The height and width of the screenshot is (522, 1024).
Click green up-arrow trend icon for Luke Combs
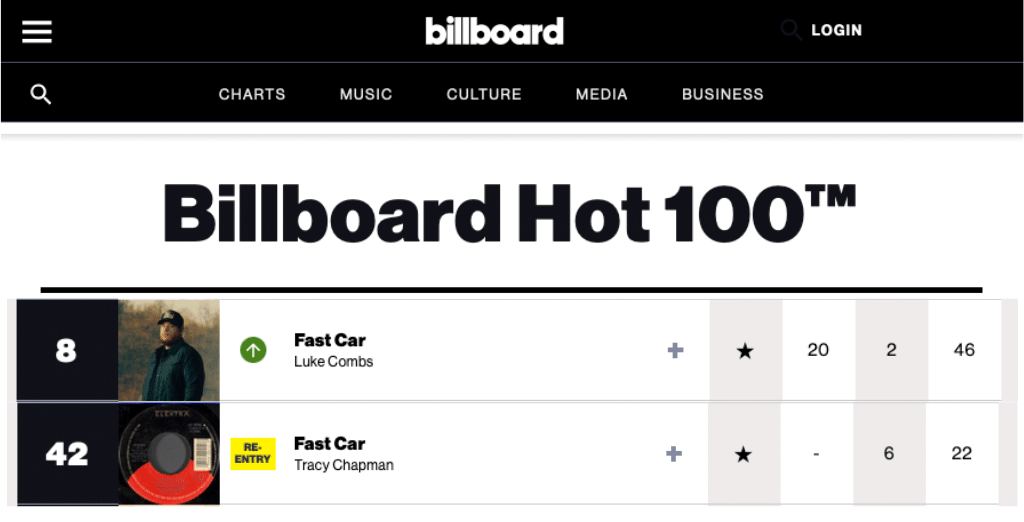[253, 350]
